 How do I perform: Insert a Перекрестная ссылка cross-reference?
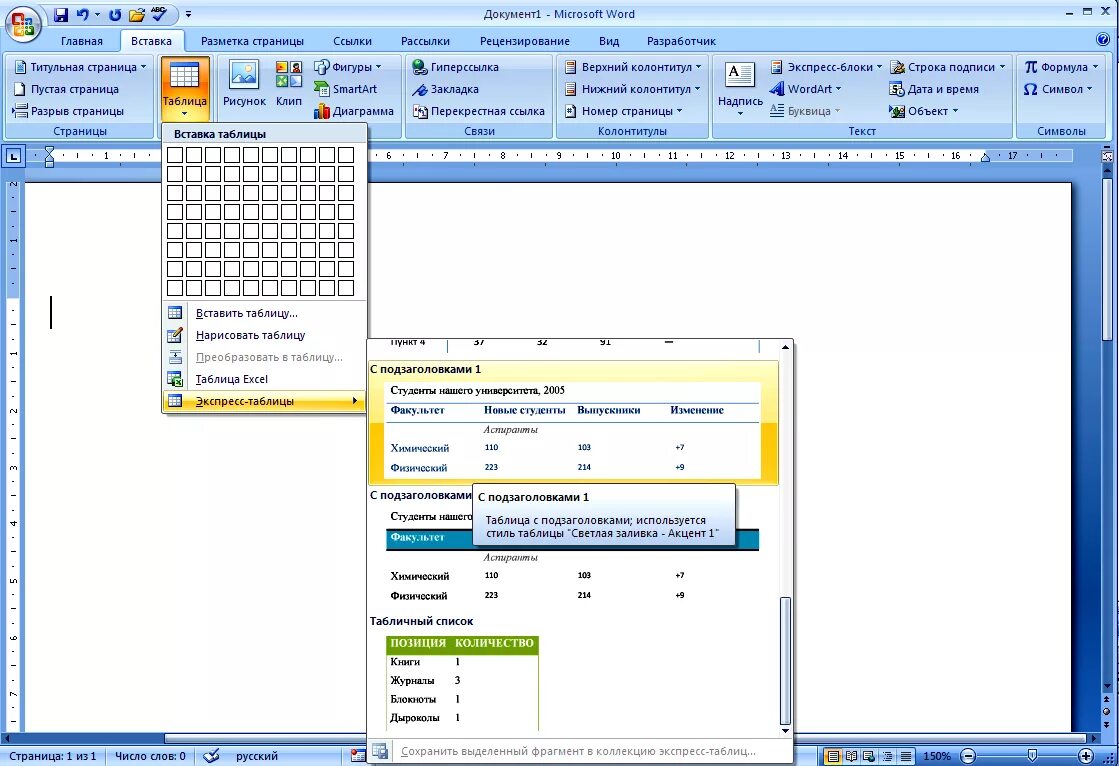(x=479, y=111)
